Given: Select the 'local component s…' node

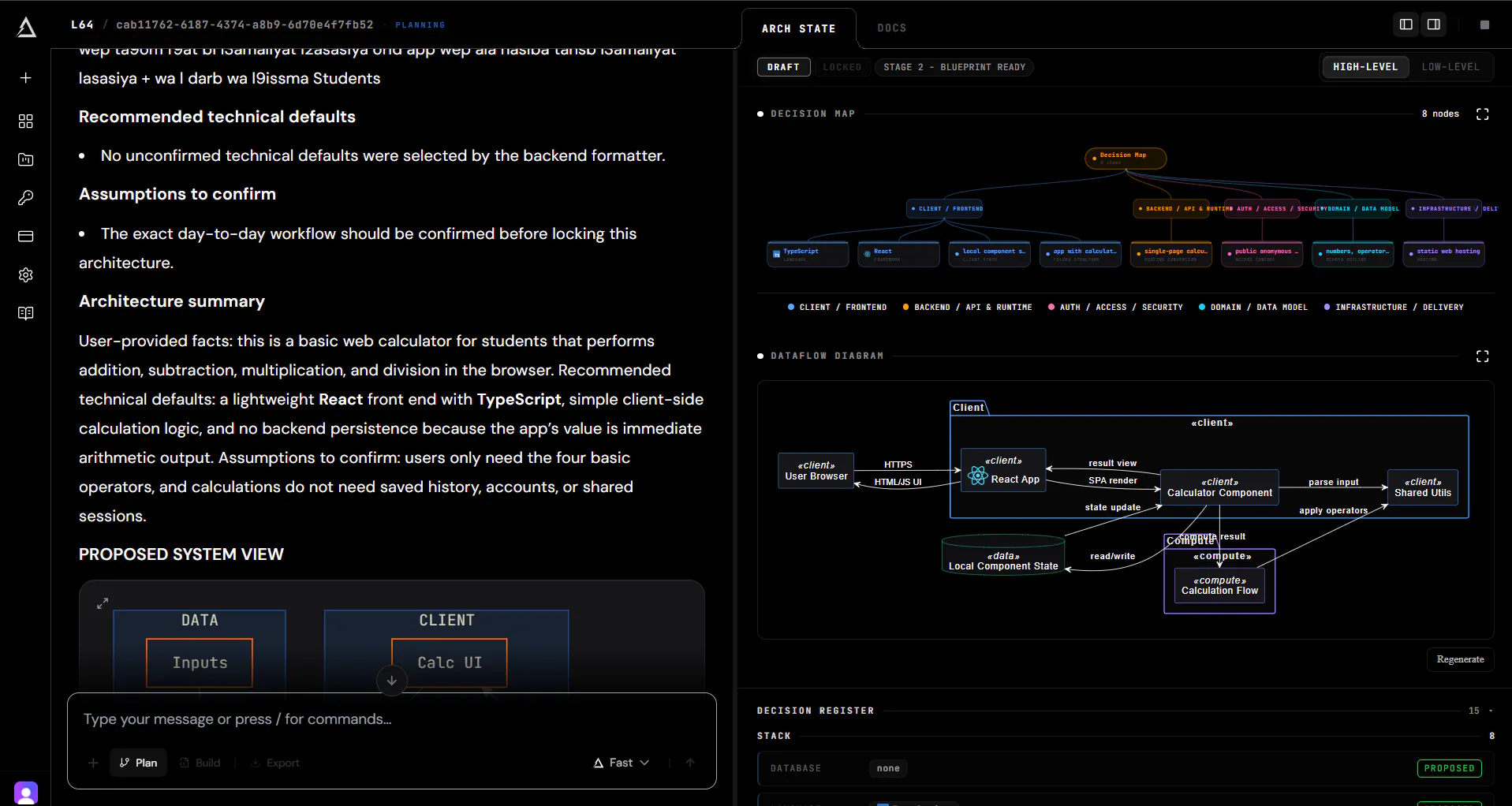Looking at the screenshot, I should (989, 254).
